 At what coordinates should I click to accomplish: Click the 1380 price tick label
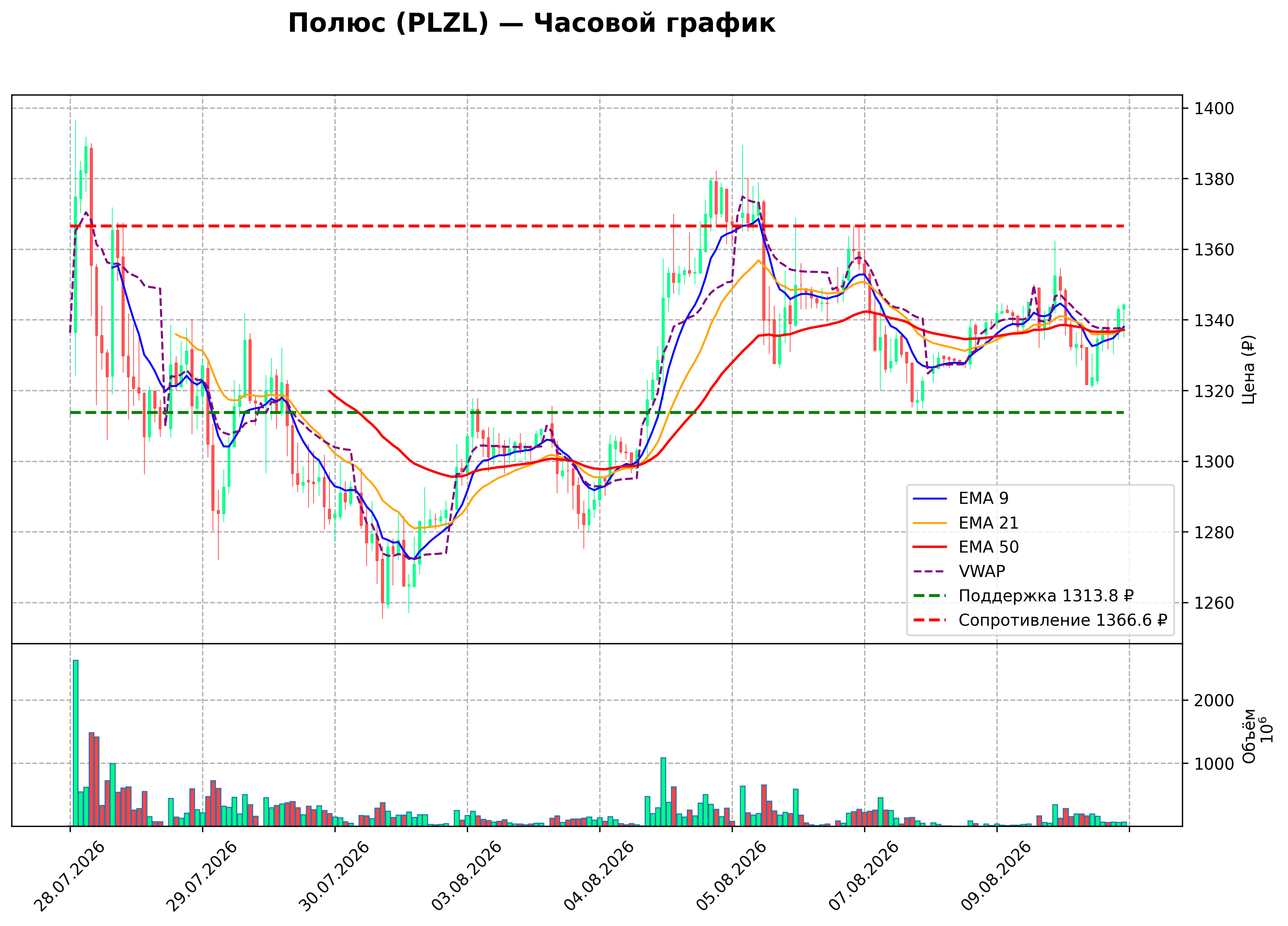coord(1214,180)
